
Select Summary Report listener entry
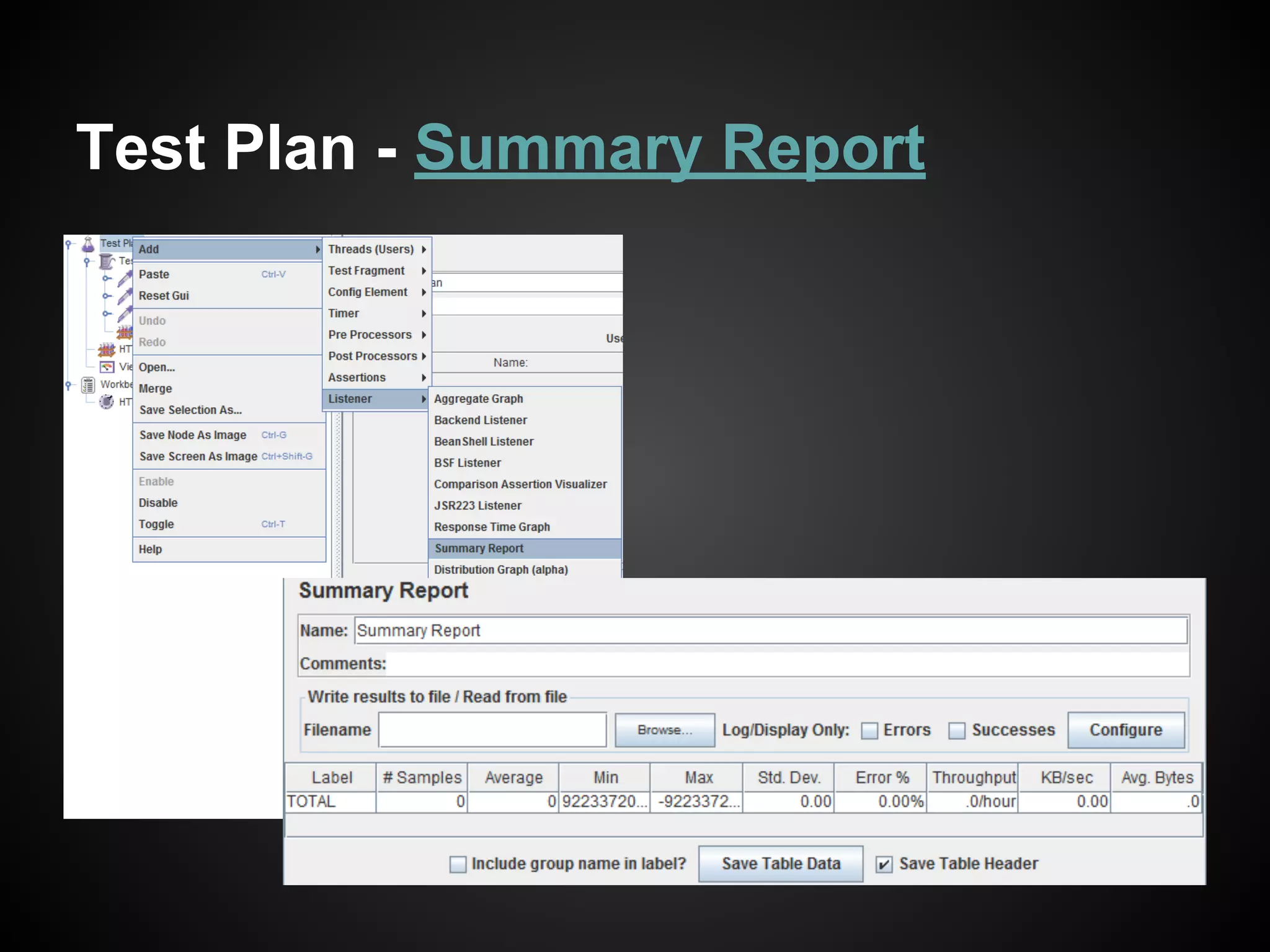pos(525,549)
